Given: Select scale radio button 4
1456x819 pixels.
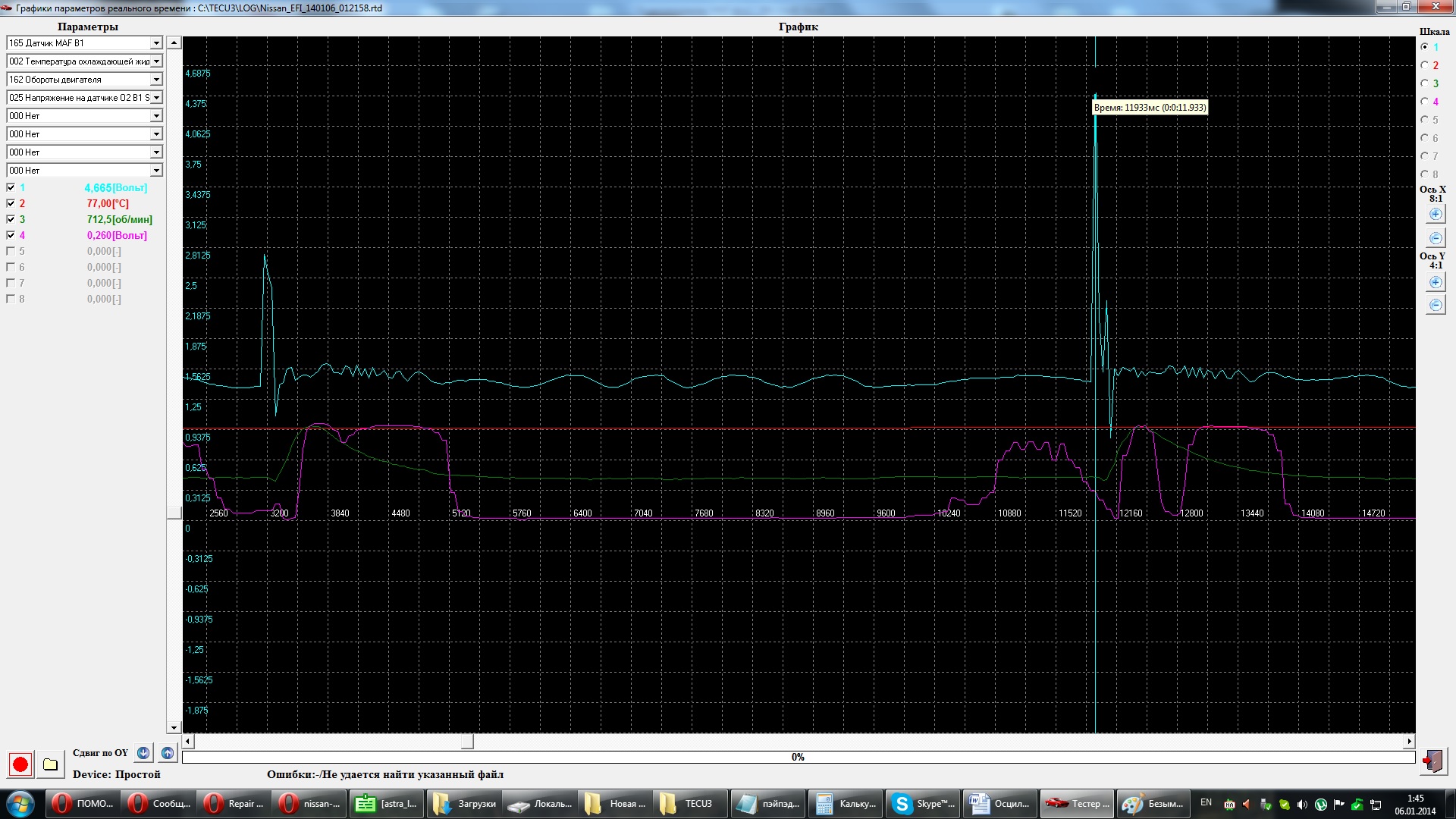Looking at the screenshot, I should [1424, 102].
